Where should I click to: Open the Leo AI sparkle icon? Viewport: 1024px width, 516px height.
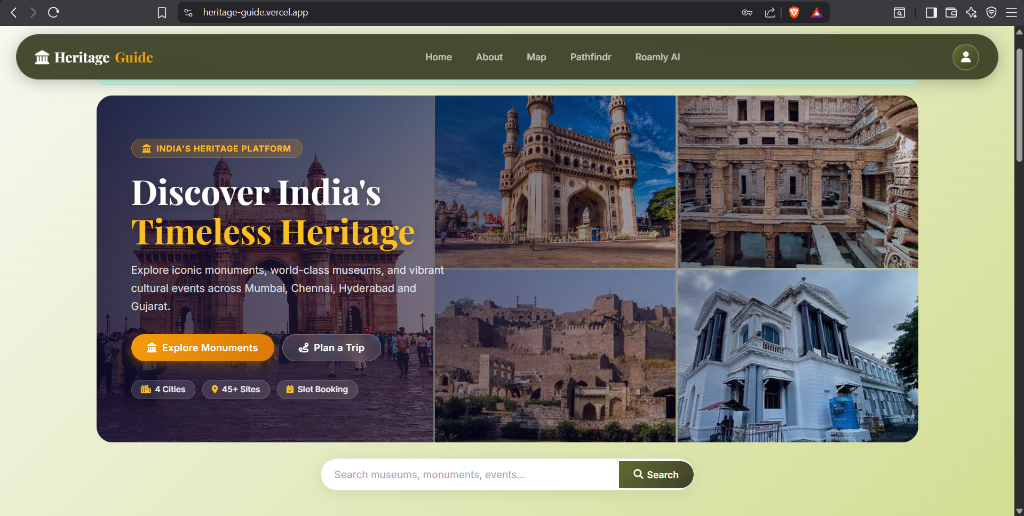[x=971, y=12]
